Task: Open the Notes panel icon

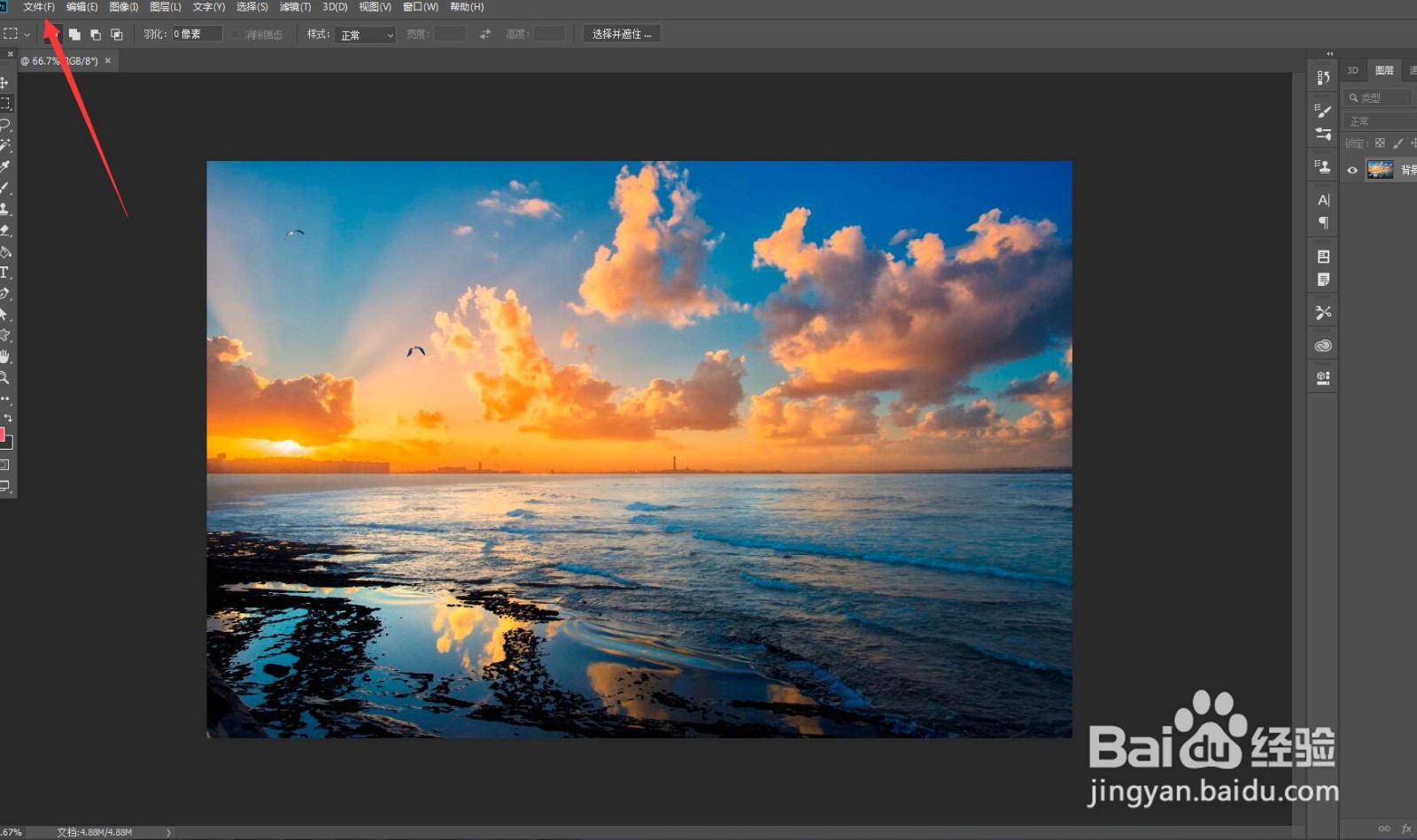Action: pyautogui.click(x=1323, y=280)
